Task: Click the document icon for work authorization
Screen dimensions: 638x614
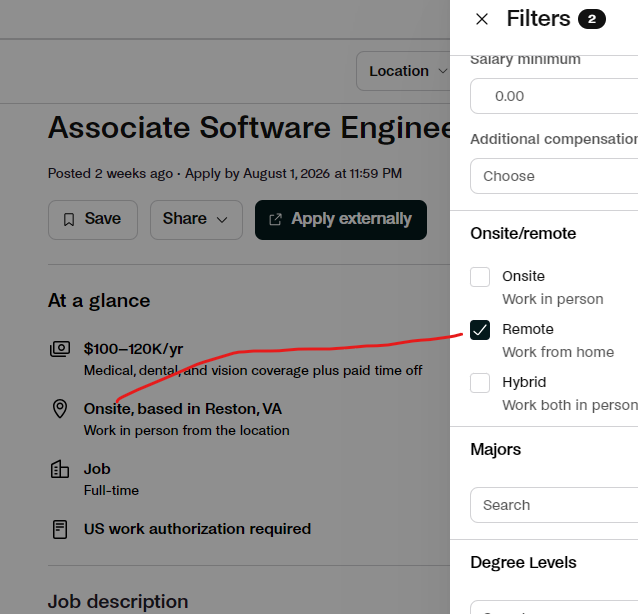Action: 60,529
